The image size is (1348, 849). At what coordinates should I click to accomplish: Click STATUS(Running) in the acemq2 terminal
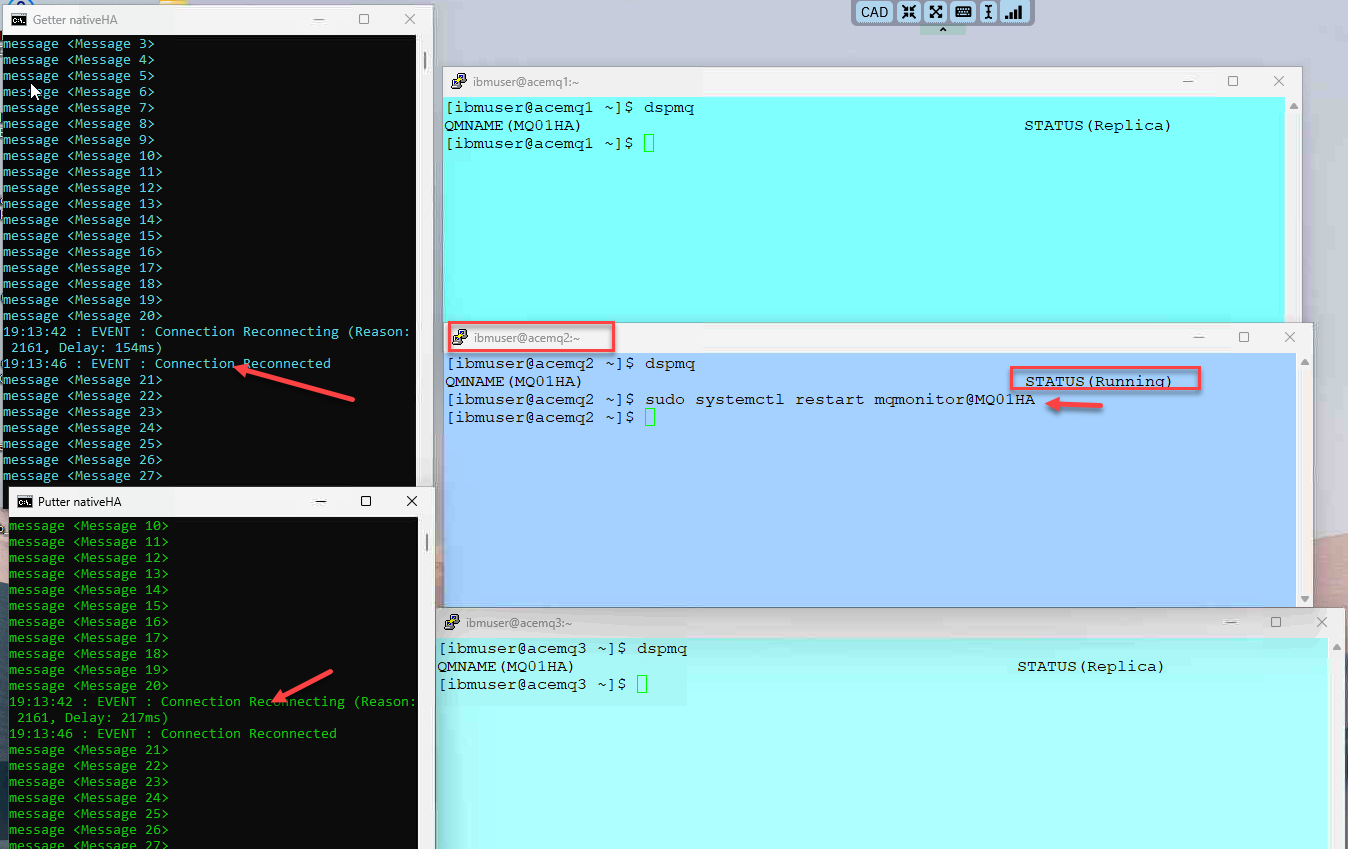click(x=1098, y=381)
